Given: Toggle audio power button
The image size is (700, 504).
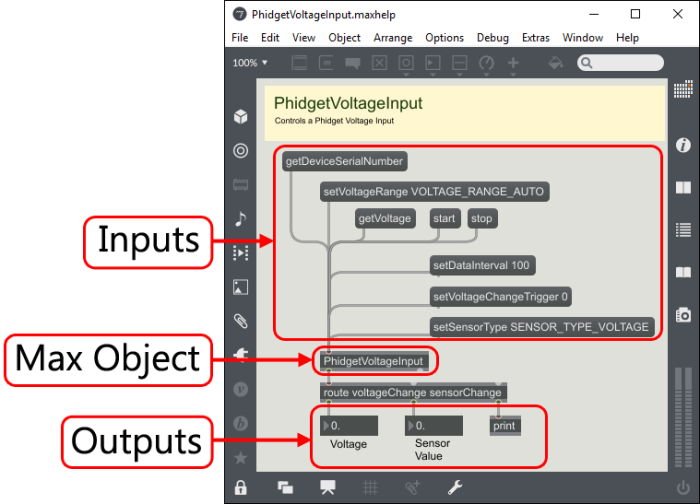Looking at the screenshot, I should coord(683,487).
